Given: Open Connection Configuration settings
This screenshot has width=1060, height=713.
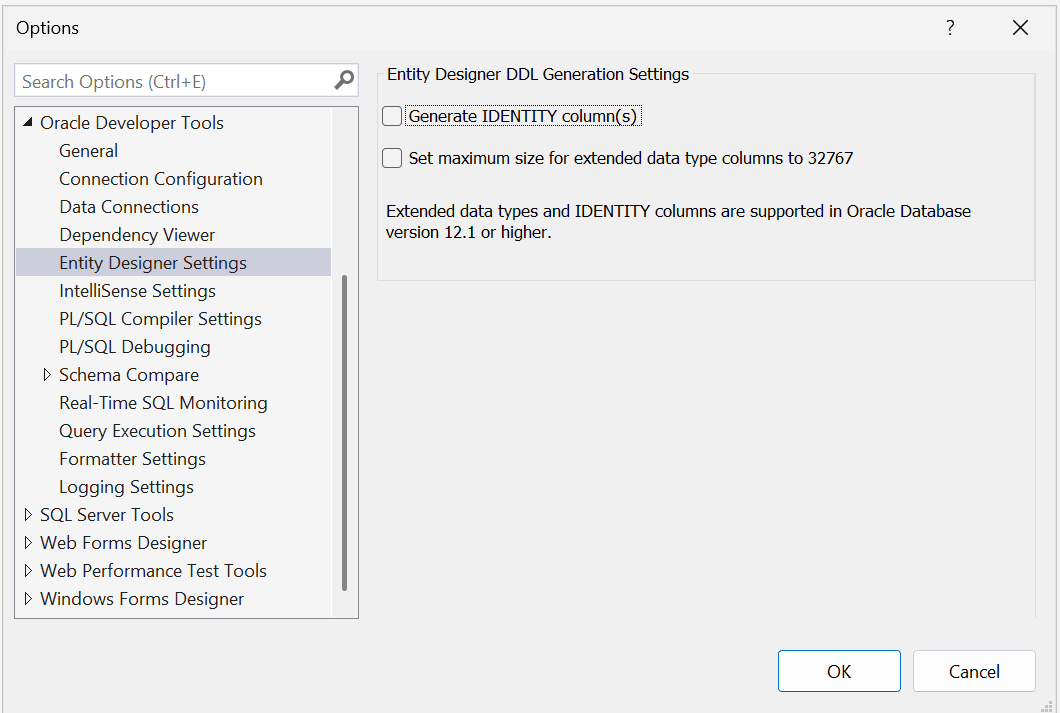Looking at the screenshot, I should (160, 178).
